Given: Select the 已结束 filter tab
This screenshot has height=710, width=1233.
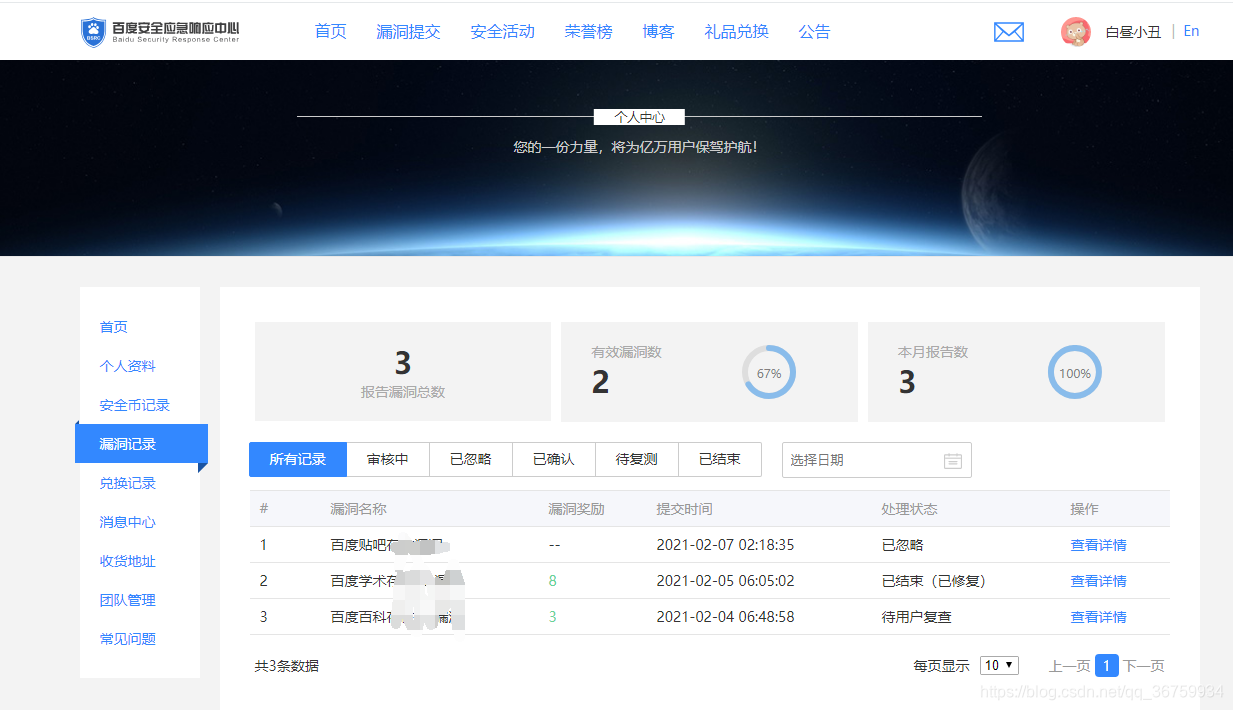Looking at the screenshot, I should coord(720,460).
